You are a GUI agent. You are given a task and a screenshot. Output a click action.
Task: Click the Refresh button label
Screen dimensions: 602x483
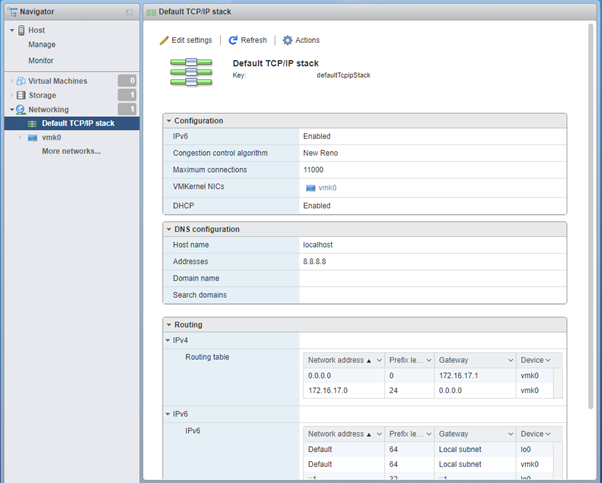click(x=254, y=40)
